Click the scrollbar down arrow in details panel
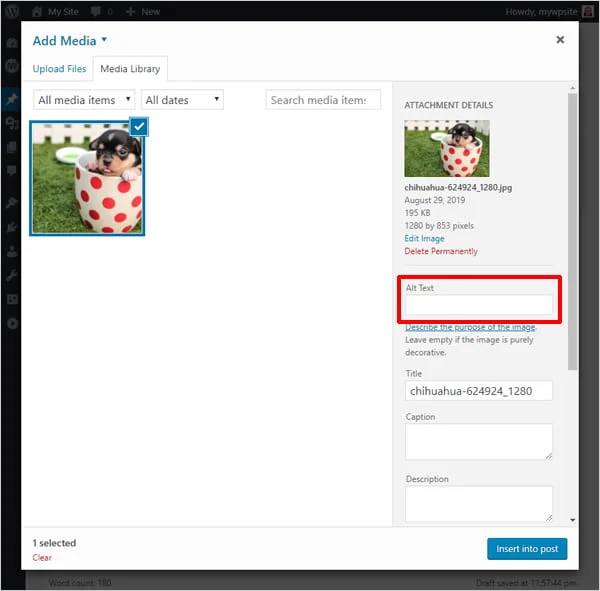This screenshot has width=600, height=591. point(572,520)
